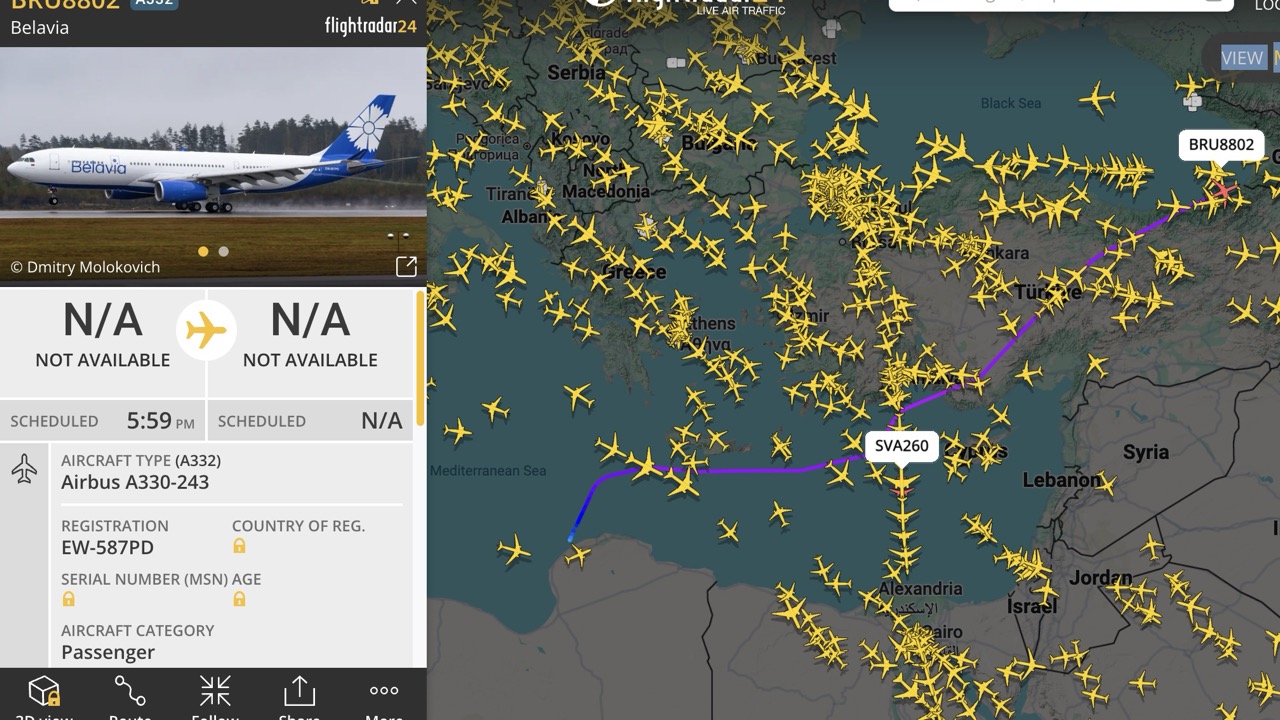Click the red selected BRU8802 aircraft icon
This screenshot has width=1280, height=720.
tap(1222, 190)
